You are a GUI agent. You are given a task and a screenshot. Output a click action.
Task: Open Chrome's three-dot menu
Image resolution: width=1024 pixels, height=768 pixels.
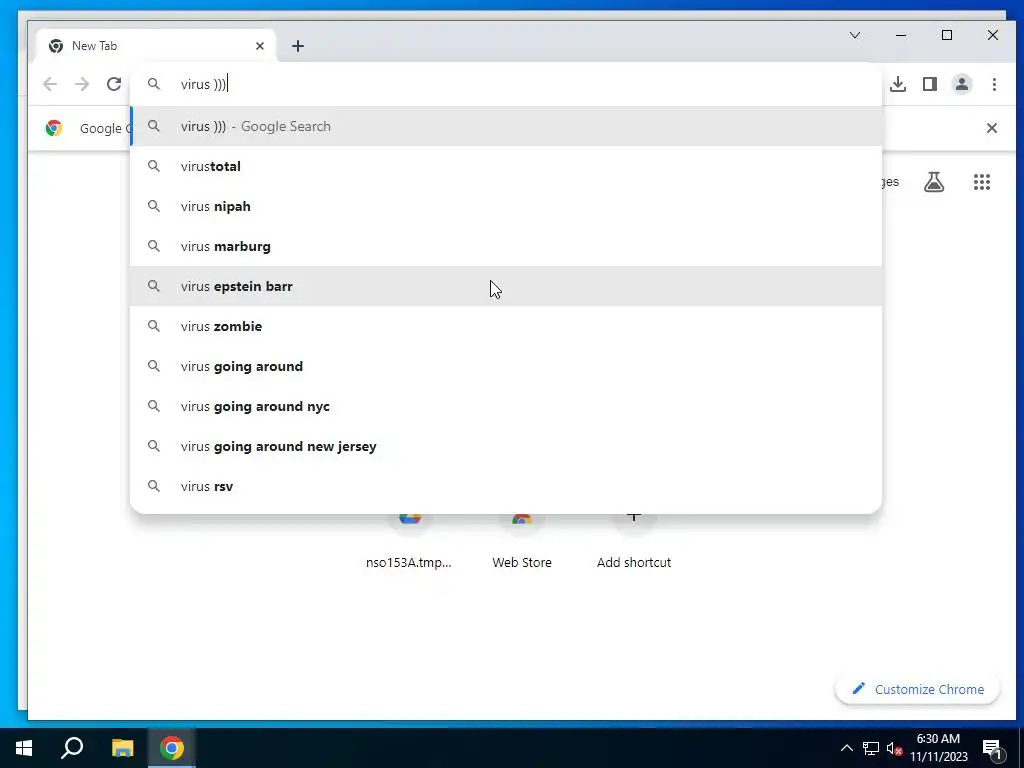994,84
